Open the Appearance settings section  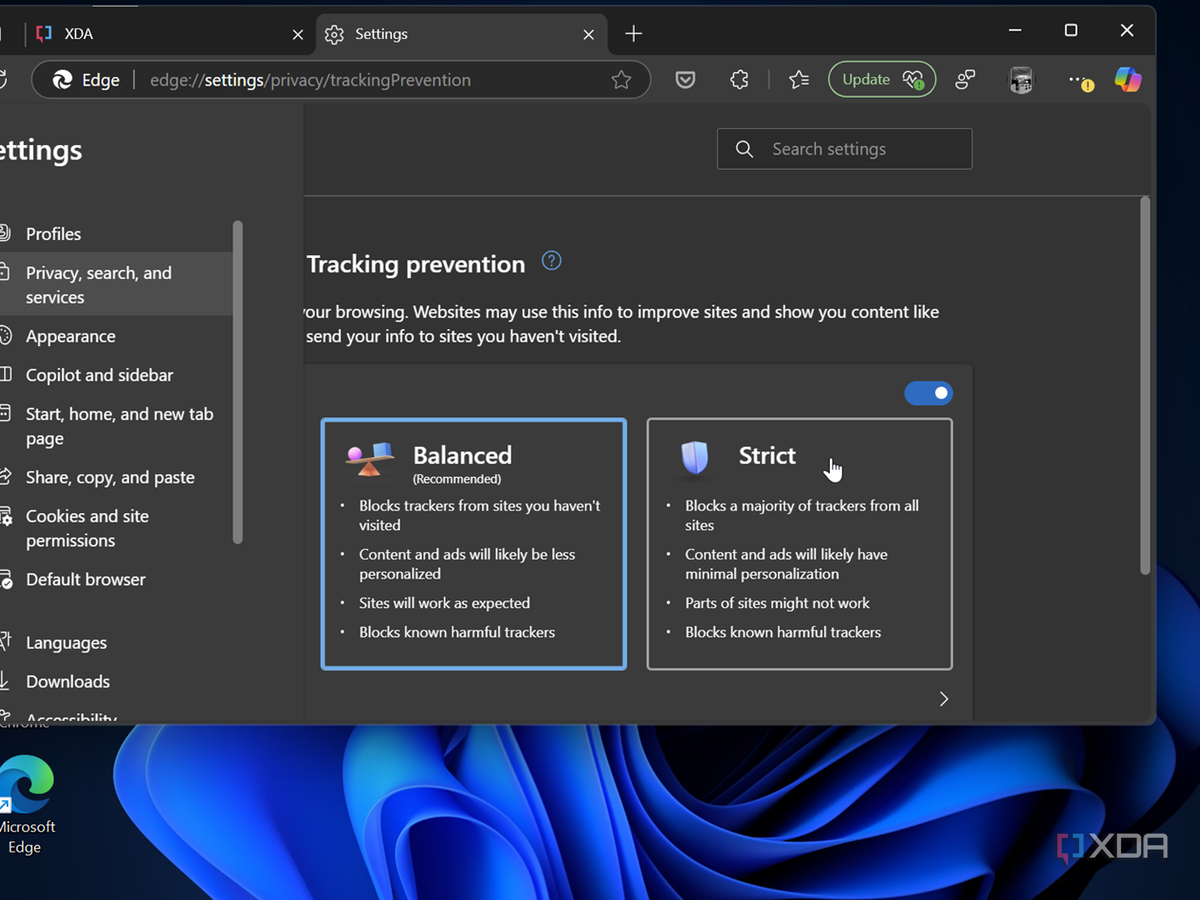coord(70,336)
